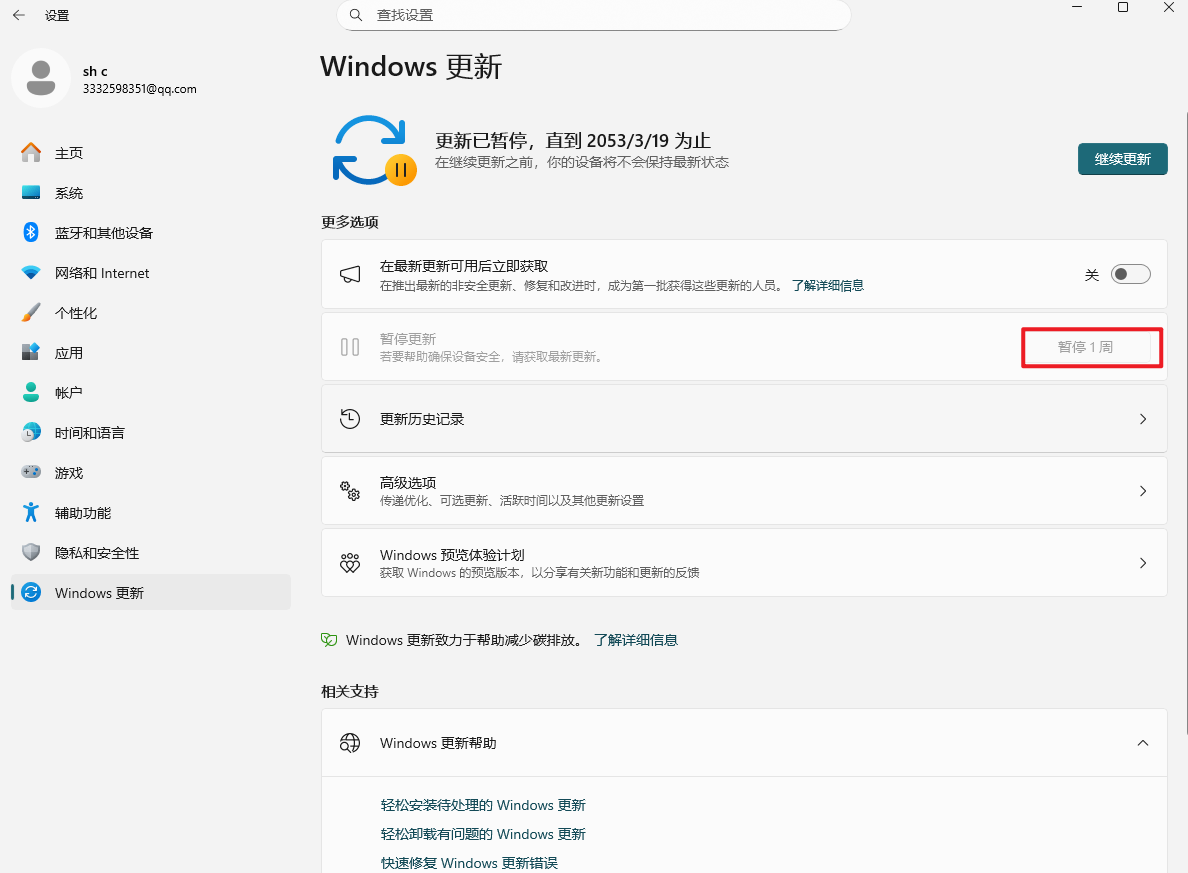
Task: Click the 帐户 person icon
Action: [31, 393]
